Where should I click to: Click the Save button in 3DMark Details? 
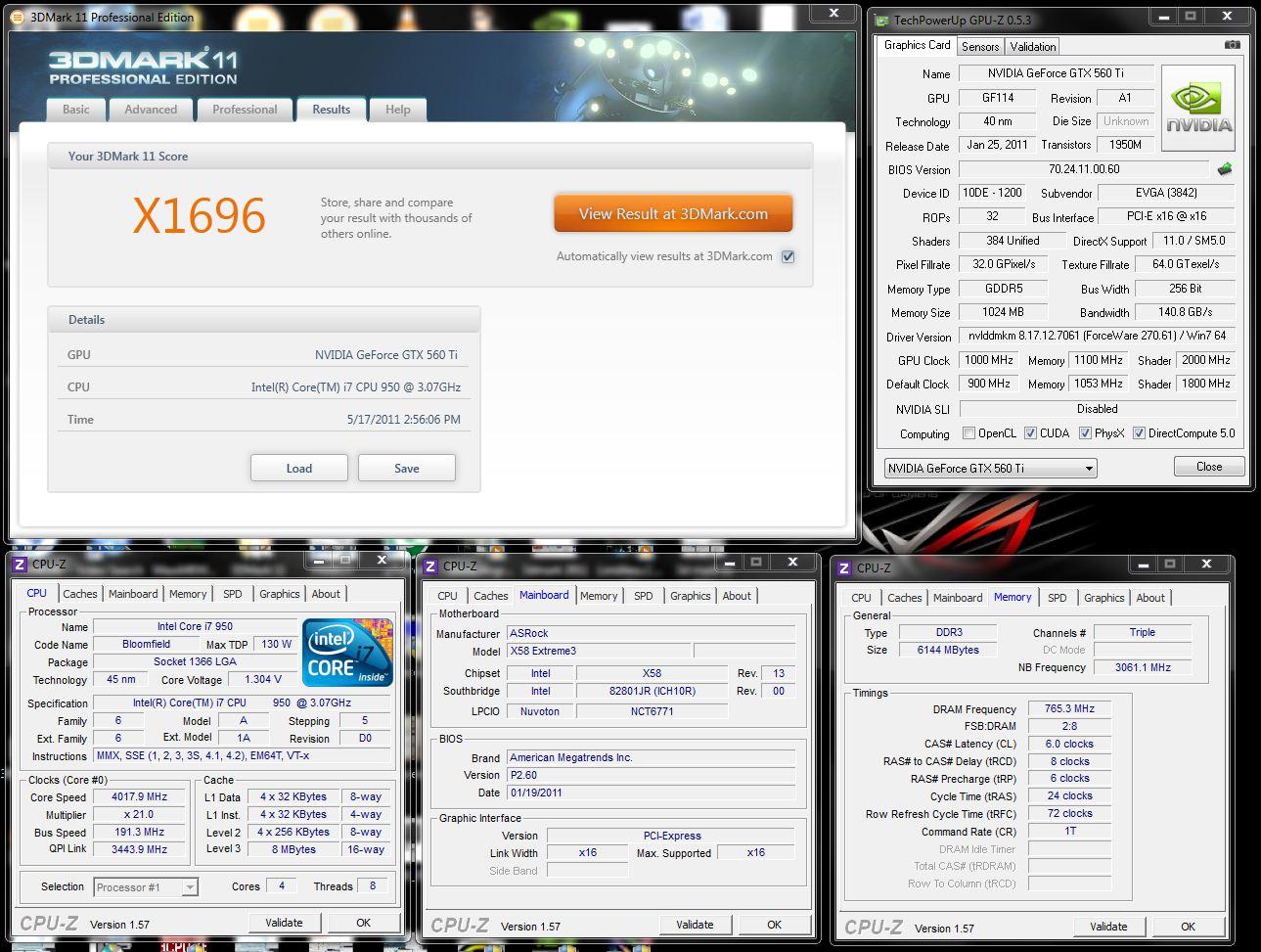tap(407, 468)
